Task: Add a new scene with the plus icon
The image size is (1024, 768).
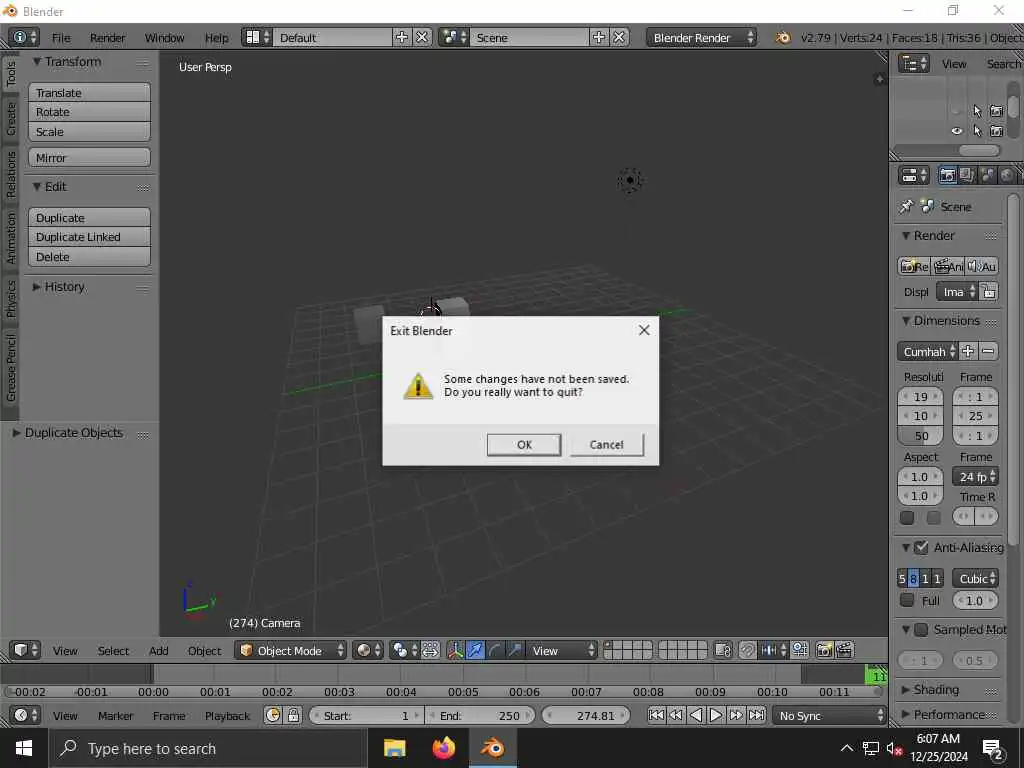Action: 599,37
